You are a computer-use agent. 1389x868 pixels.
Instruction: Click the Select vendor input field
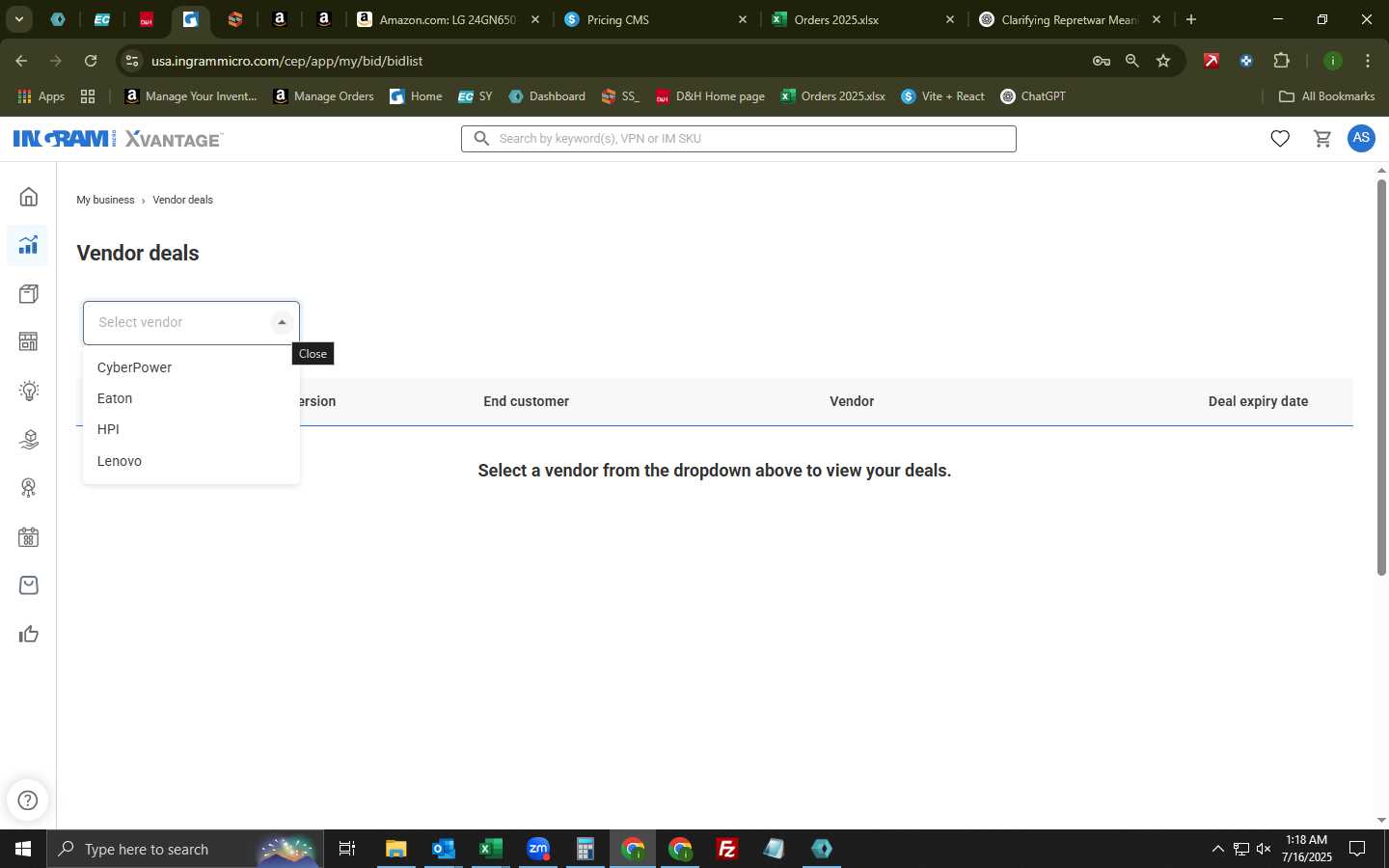click(x=191, y=323)
